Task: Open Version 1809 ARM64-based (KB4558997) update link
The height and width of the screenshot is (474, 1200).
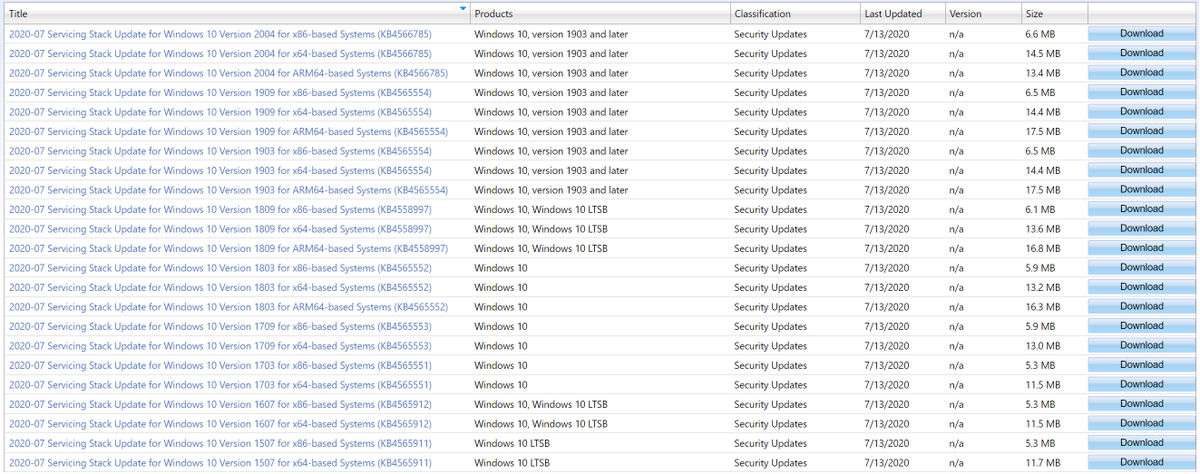Action: tap(228, 249)
